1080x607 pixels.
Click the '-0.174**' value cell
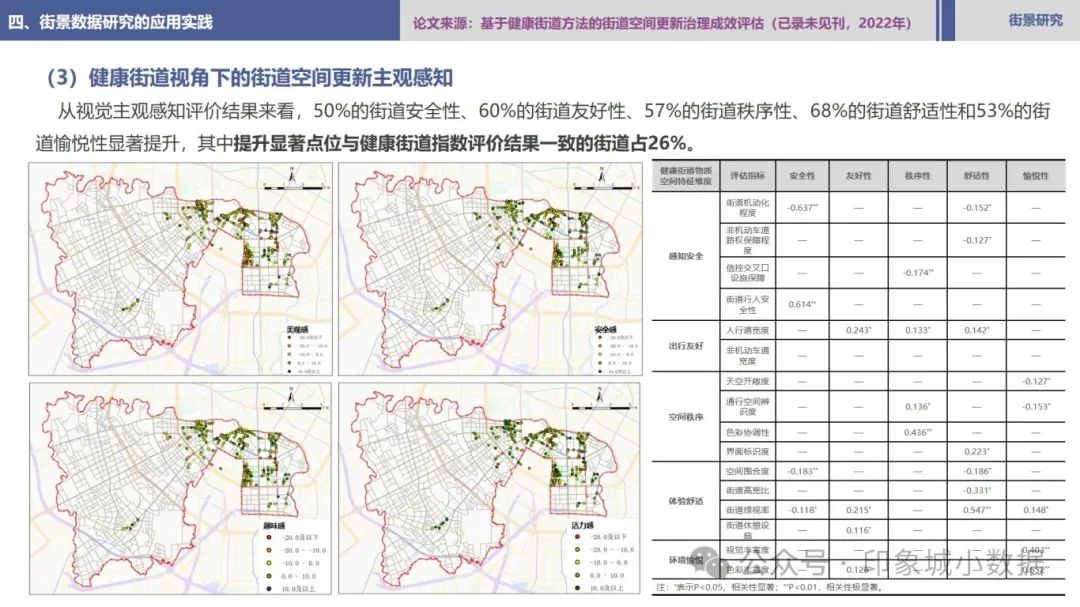[917, 272]
